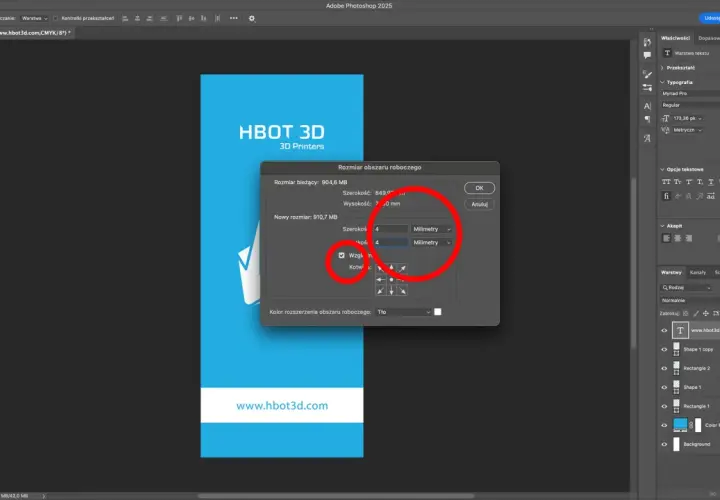The width and height of the screenshot is (720, 500).
Task: Open the Comments panel speech bubble icon
Action: coord(647,56)
